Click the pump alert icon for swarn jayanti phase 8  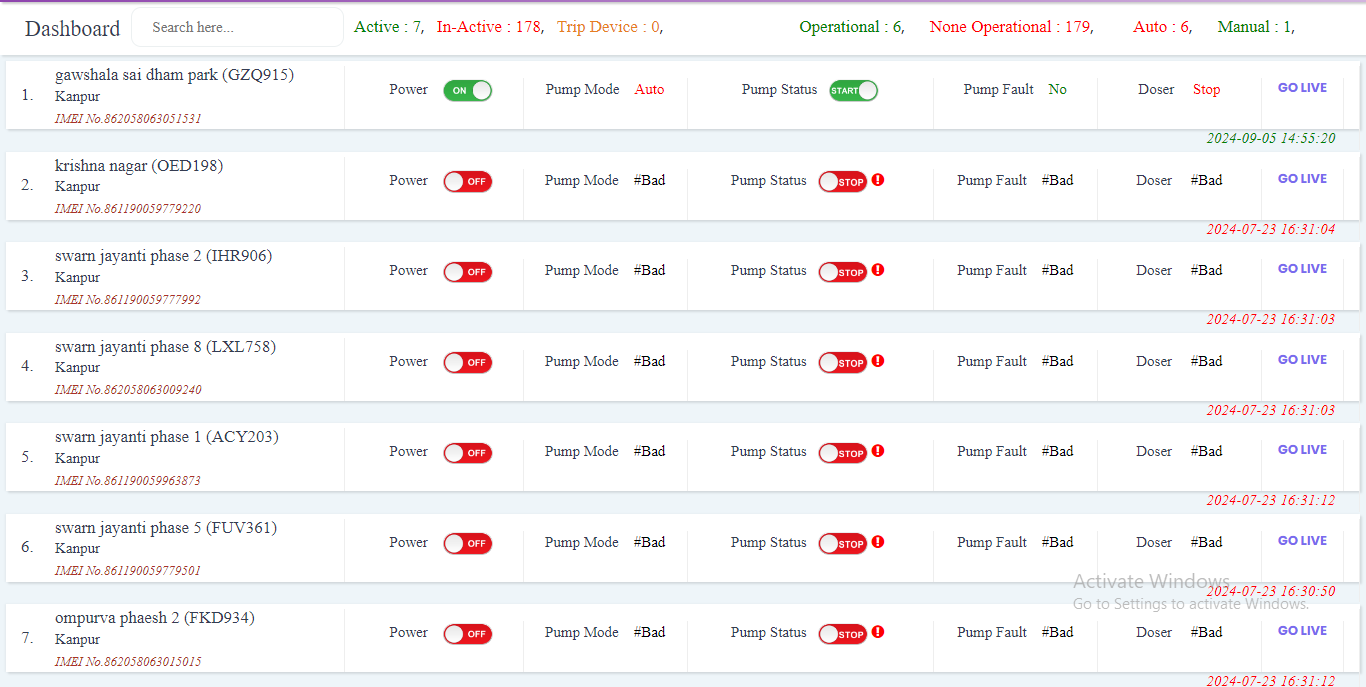click(878, 361)
